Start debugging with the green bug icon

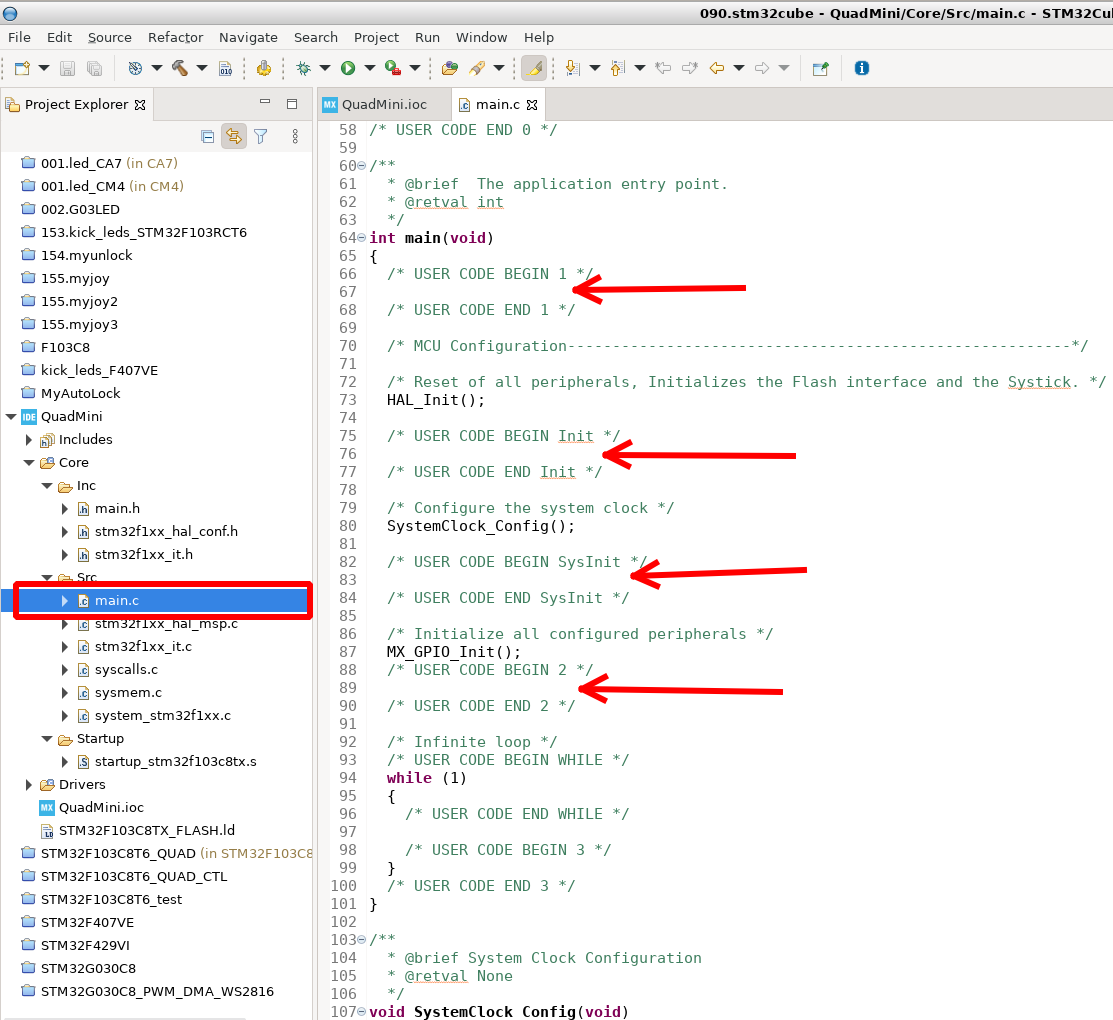click(304, 68)
